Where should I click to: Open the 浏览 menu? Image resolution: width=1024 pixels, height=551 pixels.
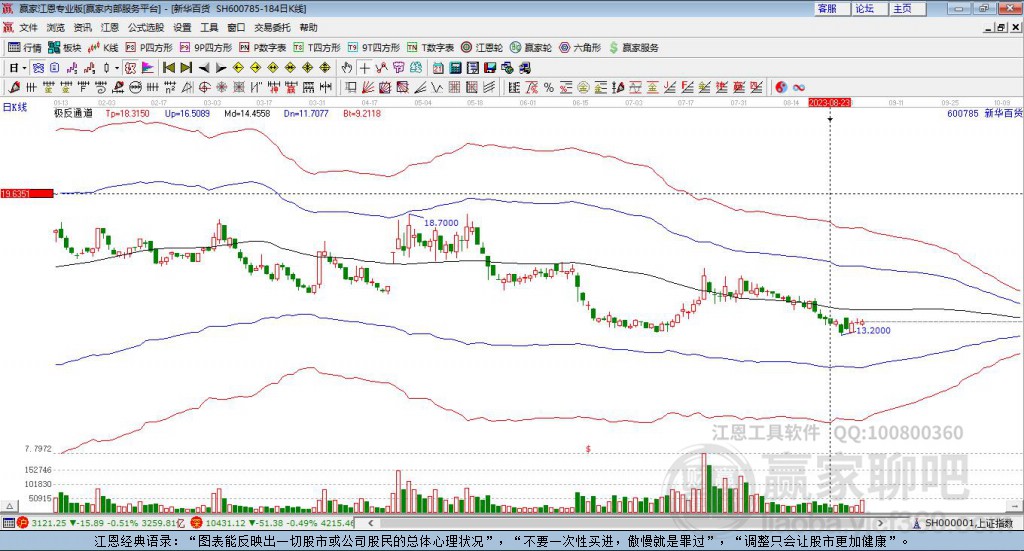pyautogui.click(x=56, y=27)
